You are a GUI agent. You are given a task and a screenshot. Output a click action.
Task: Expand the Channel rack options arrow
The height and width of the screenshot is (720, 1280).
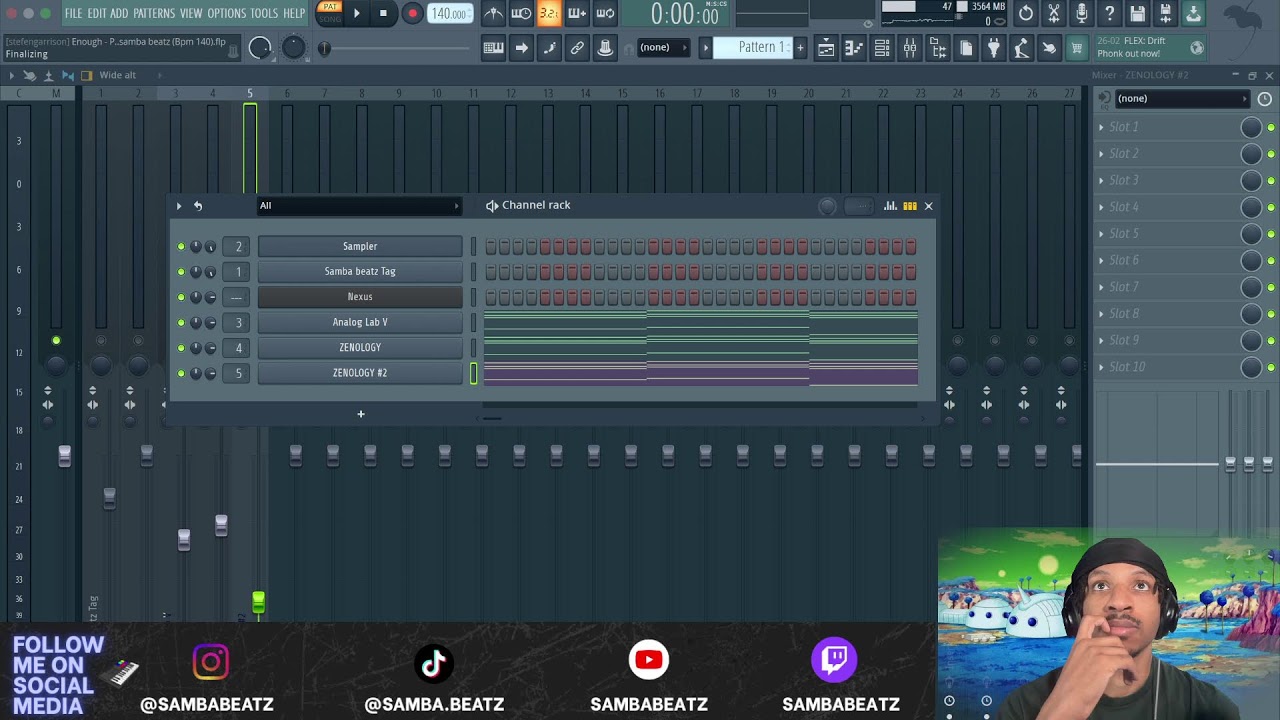pyautogui.click(x=179, y=206)
